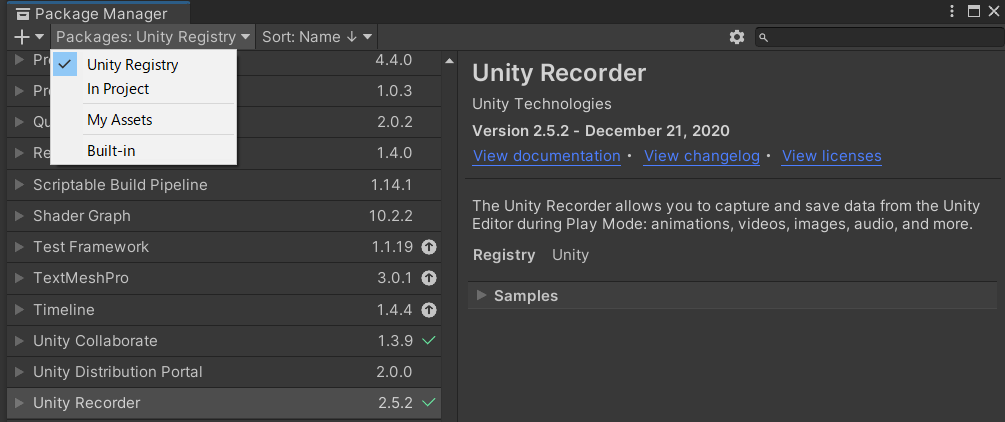
Task: Click version 1.14.1 in the list
Action: point(392,185)
